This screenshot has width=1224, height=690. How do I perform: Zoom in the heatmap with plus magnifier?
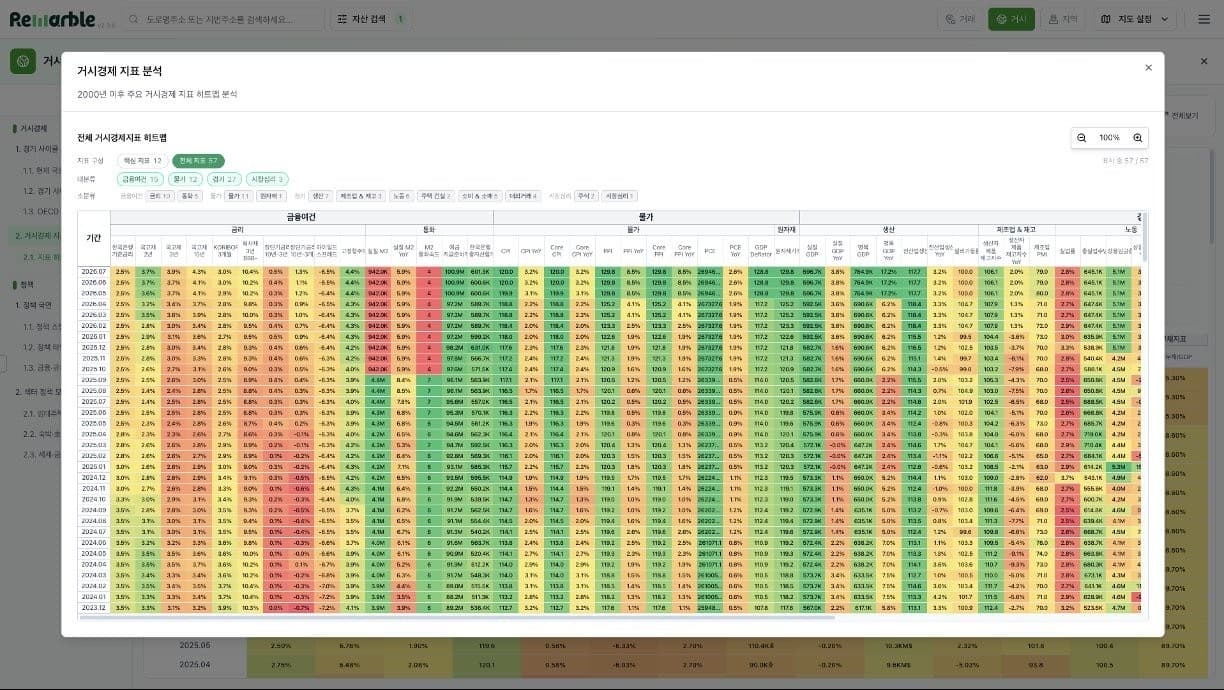click(x=1137, y=137)
